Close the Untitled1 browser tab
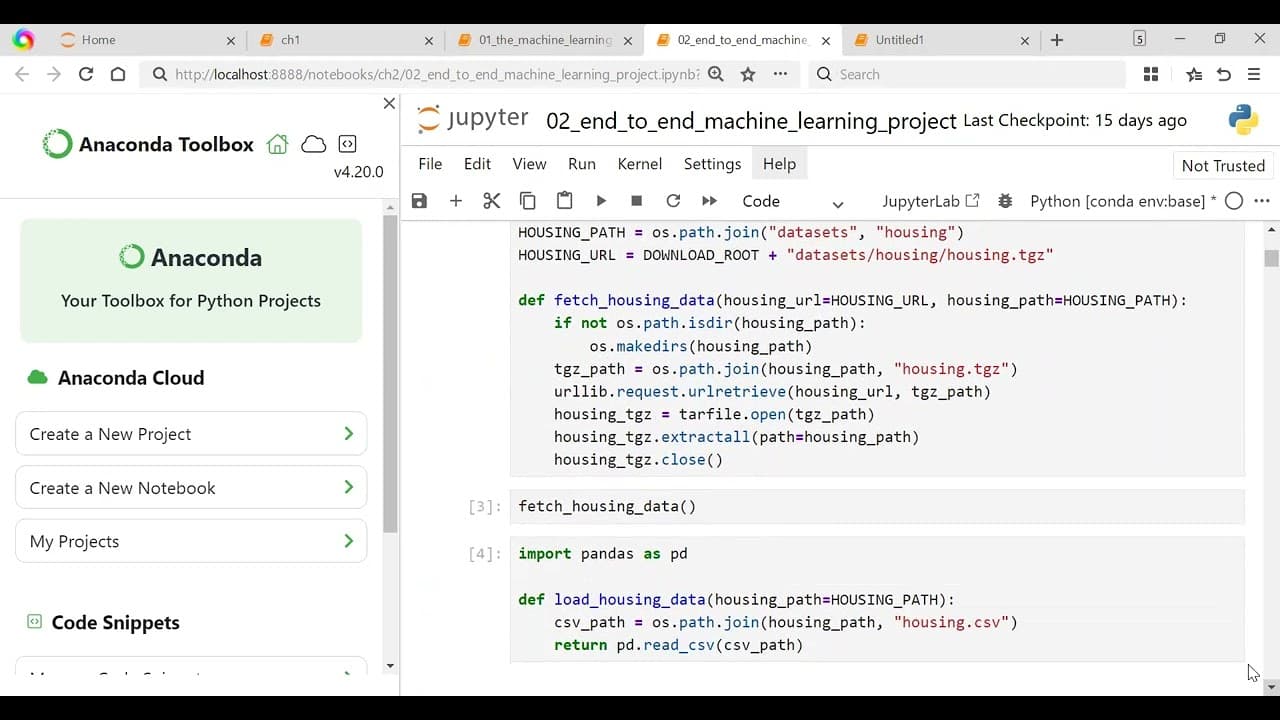This screenshot has width=1280, height=720. 1024,40
